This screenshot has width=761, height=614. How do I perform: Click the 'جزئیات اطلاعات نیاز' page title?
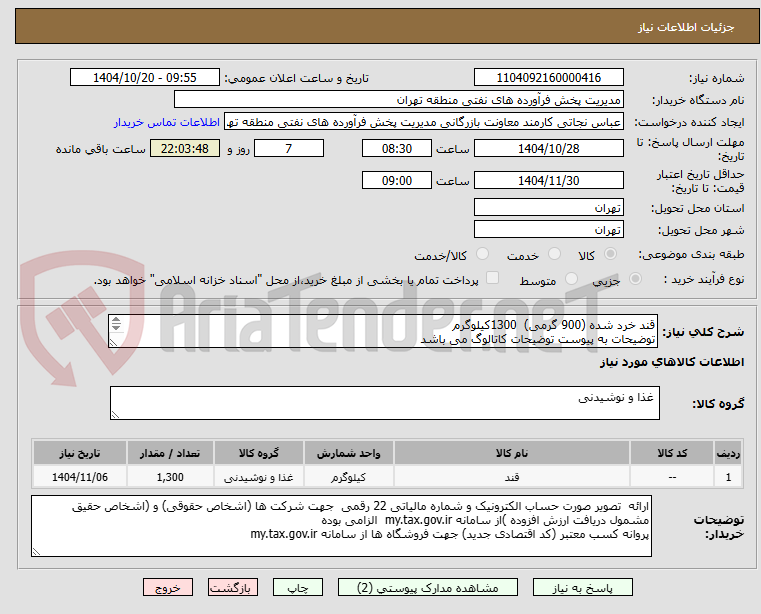(x=686, y=27)
